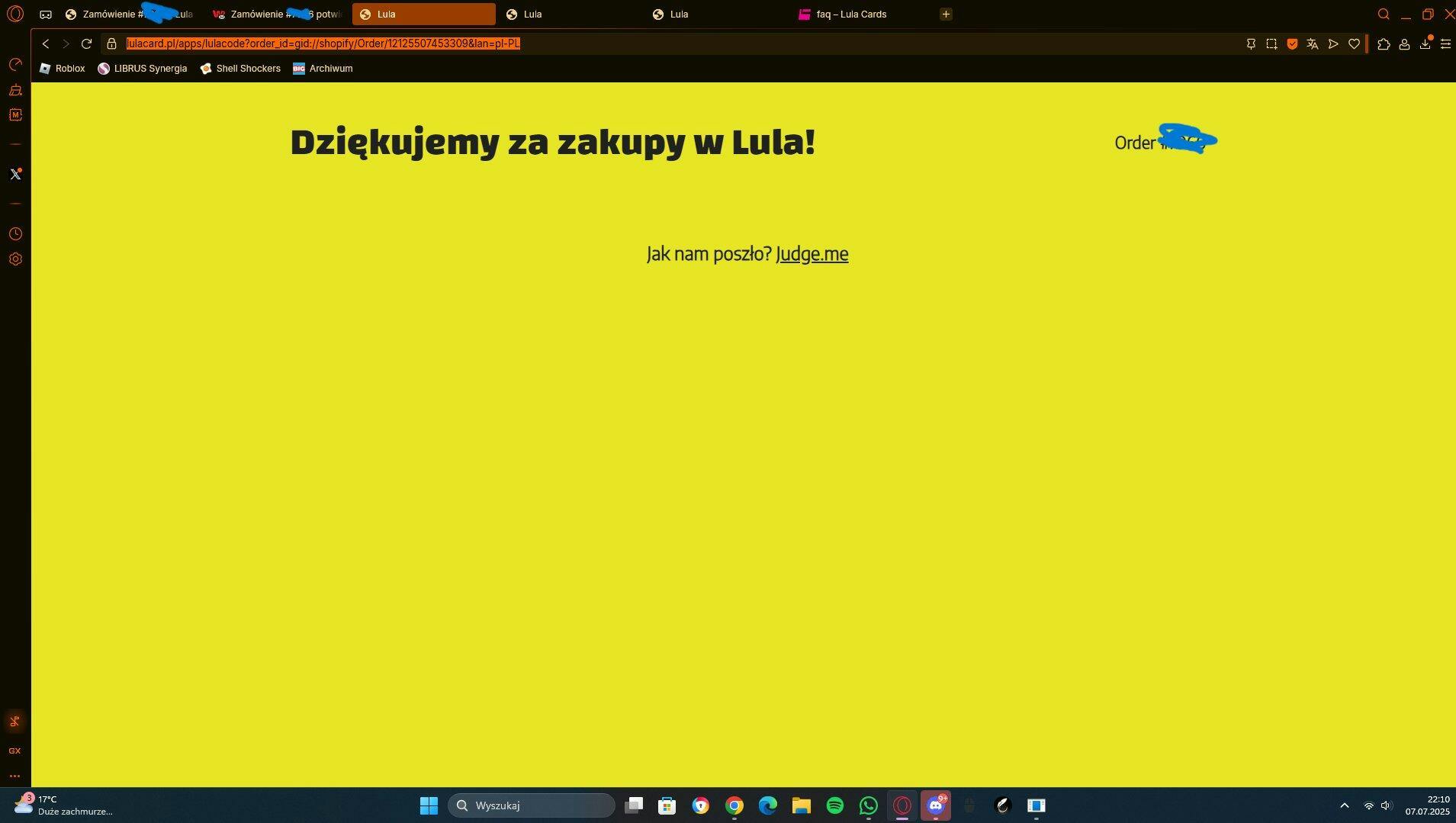Screen dimensions: 1456x823
Task: Open WhatsApp from taskbar
Action: [x=869, y=805]
